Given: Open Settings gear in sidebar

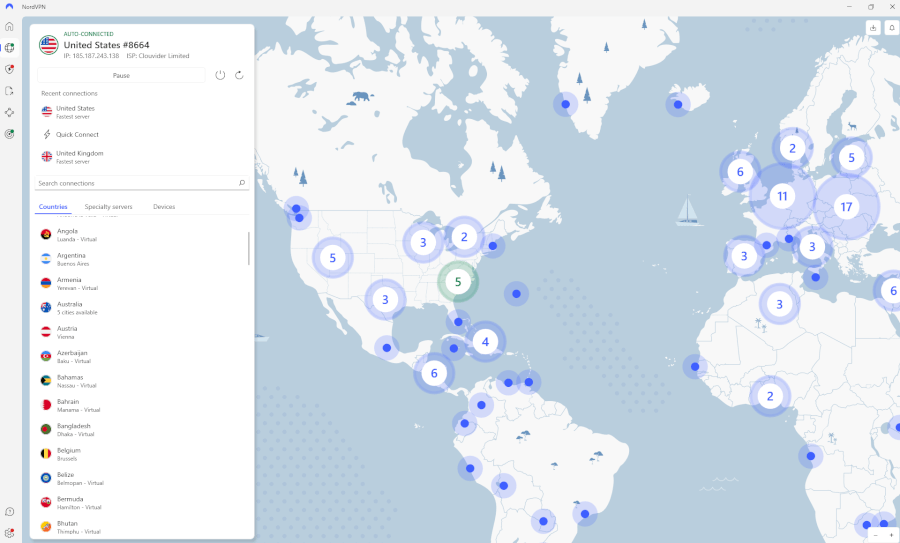Looking at the screenshot, I should coord(9,532).
